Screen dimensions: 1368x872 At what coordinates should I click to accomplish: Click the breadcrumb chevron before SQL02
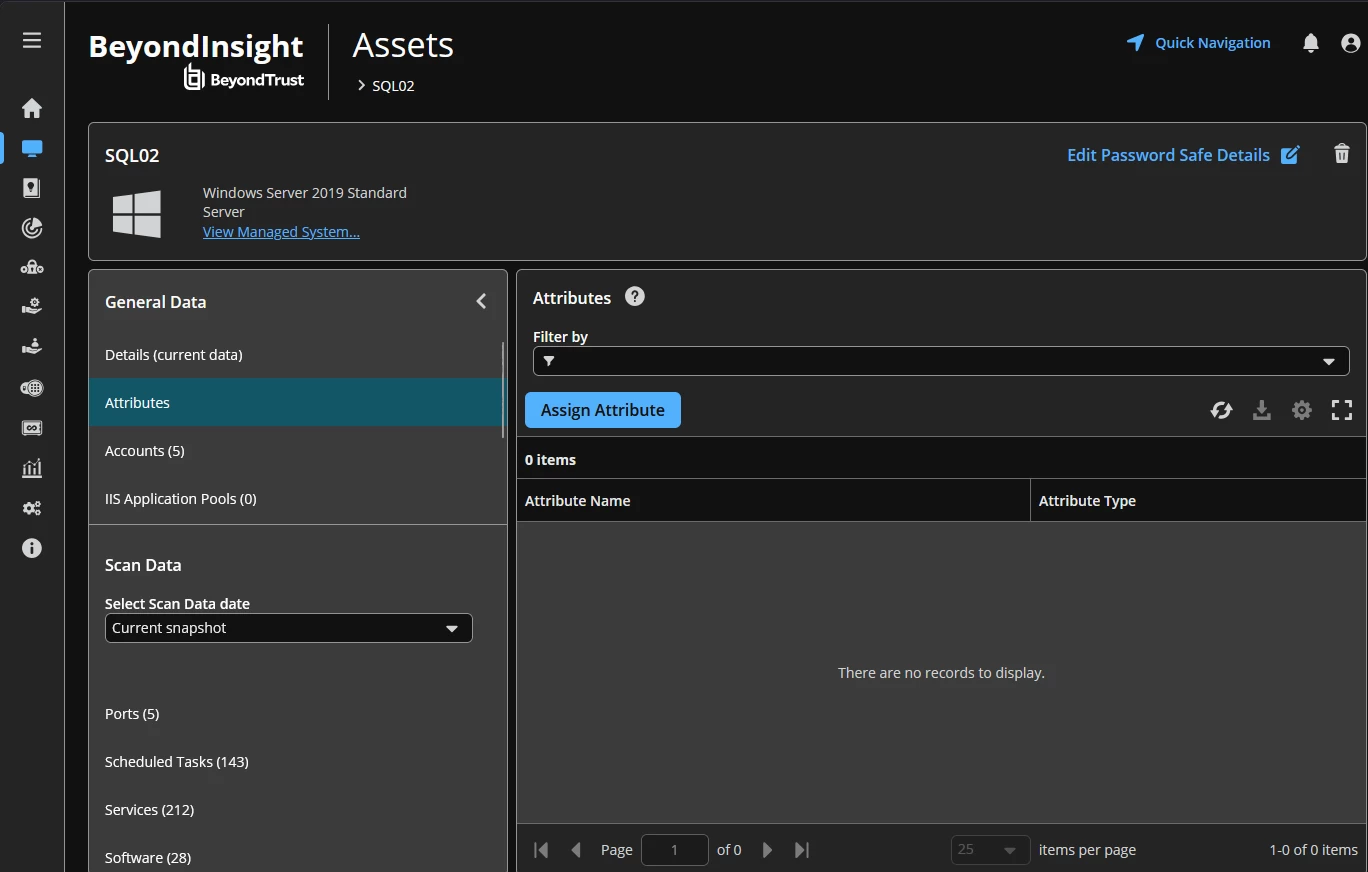coord(361,86)
